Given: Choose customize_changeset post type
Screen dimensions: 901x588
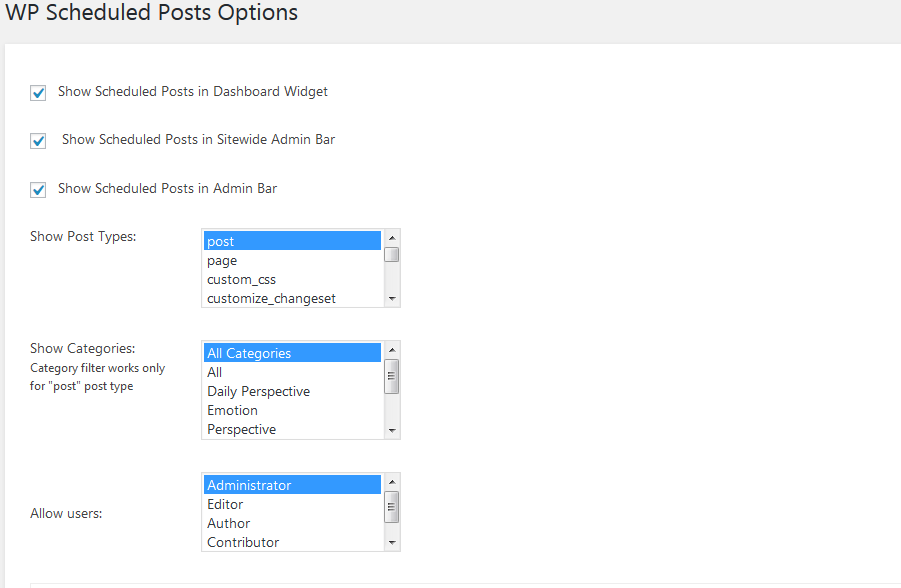Looking at the screenshot, I should 271,299.
